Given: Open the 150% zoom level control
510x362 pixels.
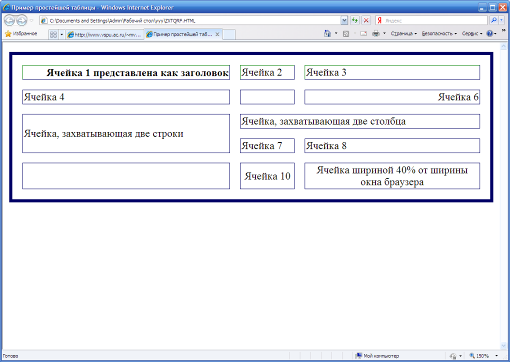Looking at the screenshot, I should point(483,356).
